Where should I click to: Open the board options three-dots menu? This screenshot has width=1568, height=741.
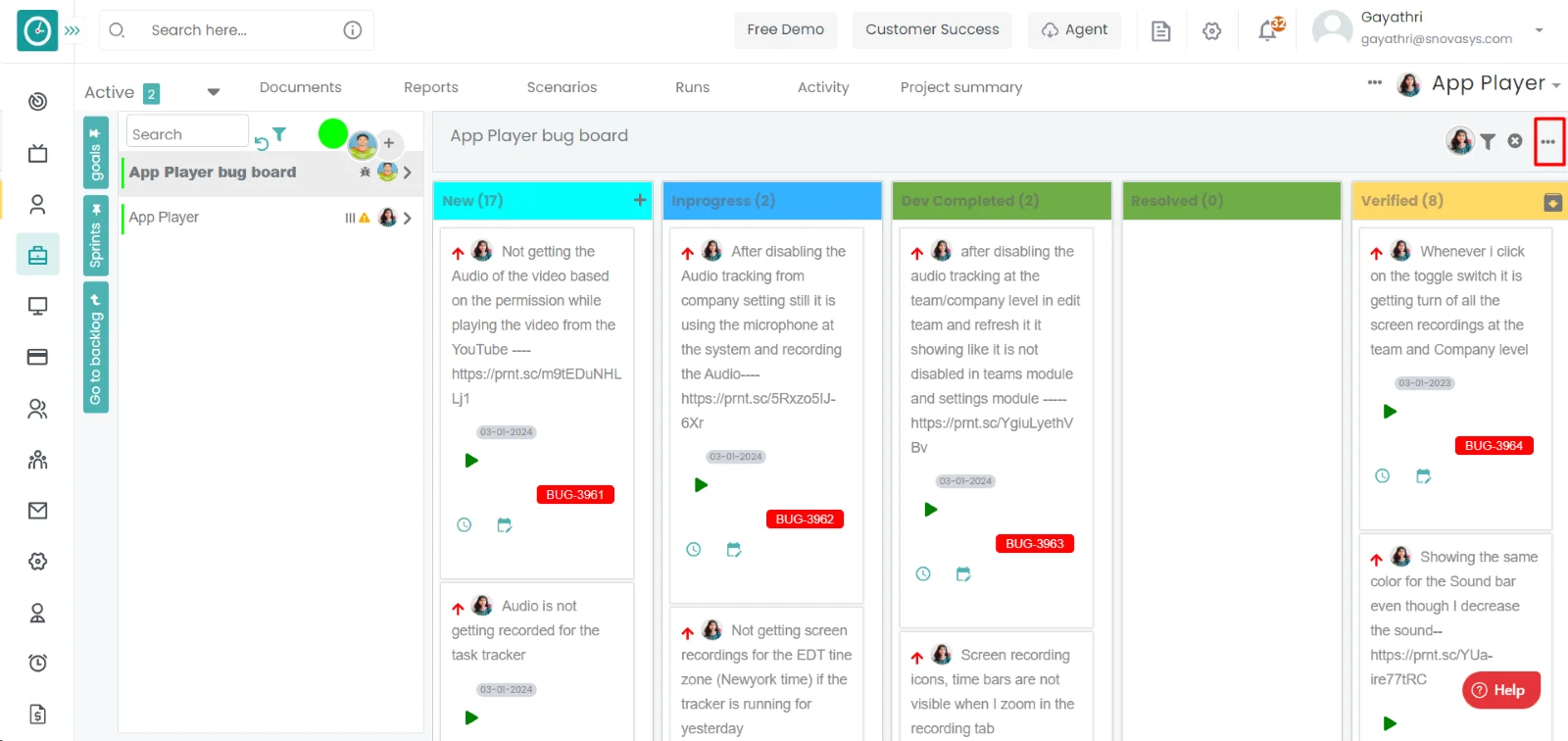[x=1548, y=142]
